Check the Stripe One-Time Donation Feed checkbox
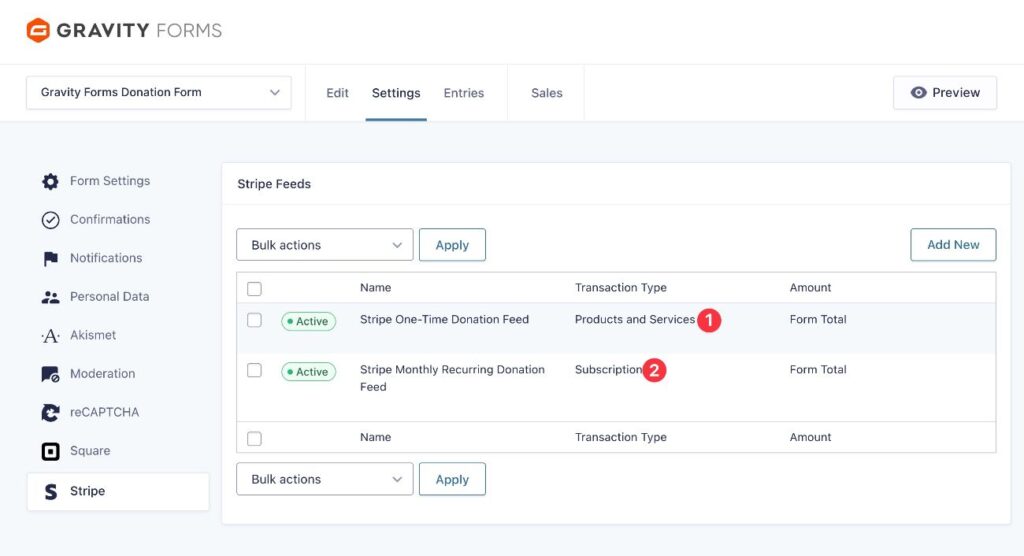Image resolution: width=1024 pixels, height=556 pixels. 254,320
